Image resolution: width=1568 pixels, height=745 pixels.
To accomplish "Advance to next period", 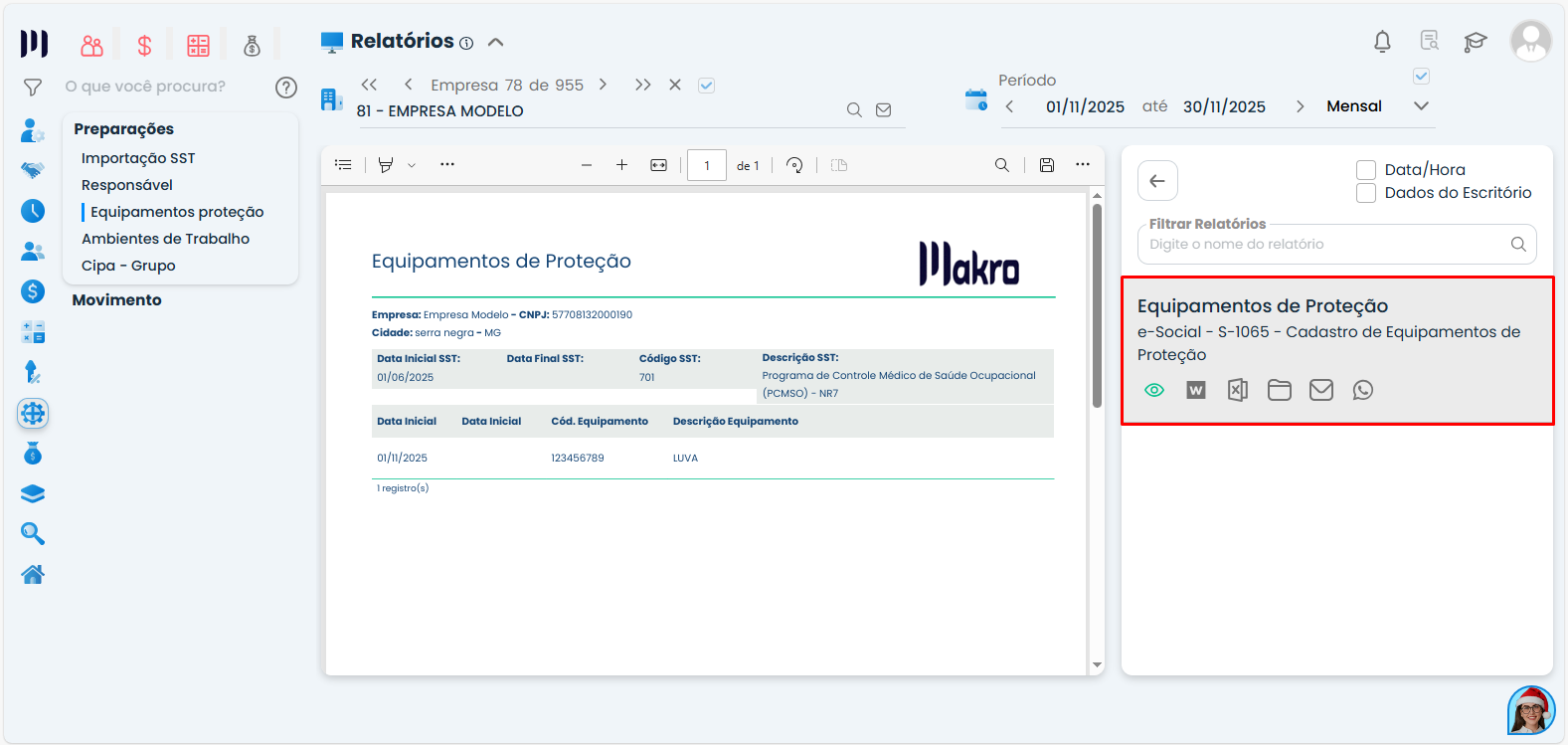I will coord(1300,106).
